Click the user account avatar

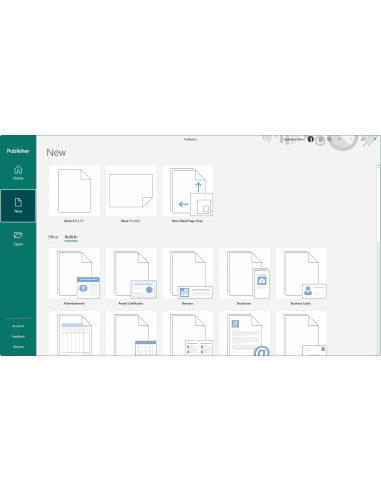coord(311,139)
